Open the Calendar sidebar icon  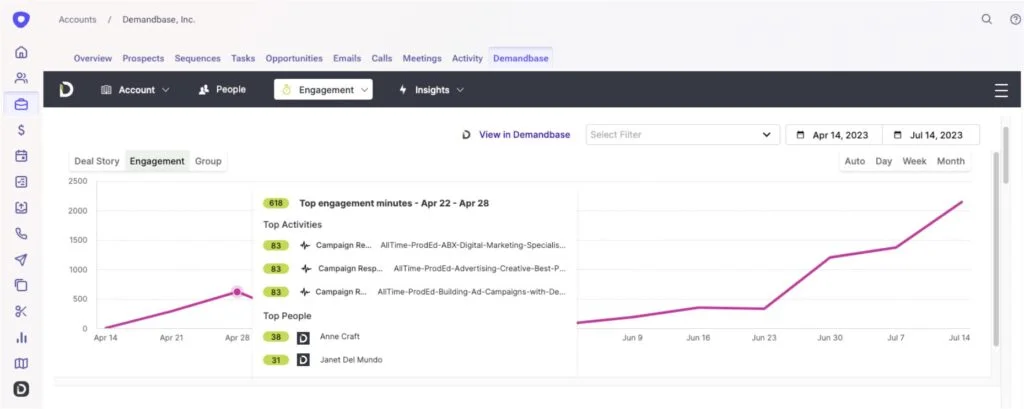[21, 156]
